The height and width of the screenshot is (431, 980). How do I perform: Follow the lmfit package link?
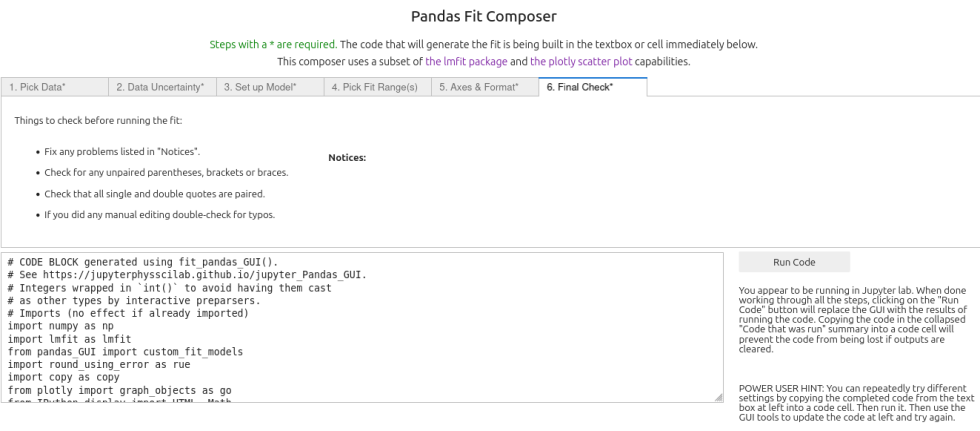[x=466, y=62]
